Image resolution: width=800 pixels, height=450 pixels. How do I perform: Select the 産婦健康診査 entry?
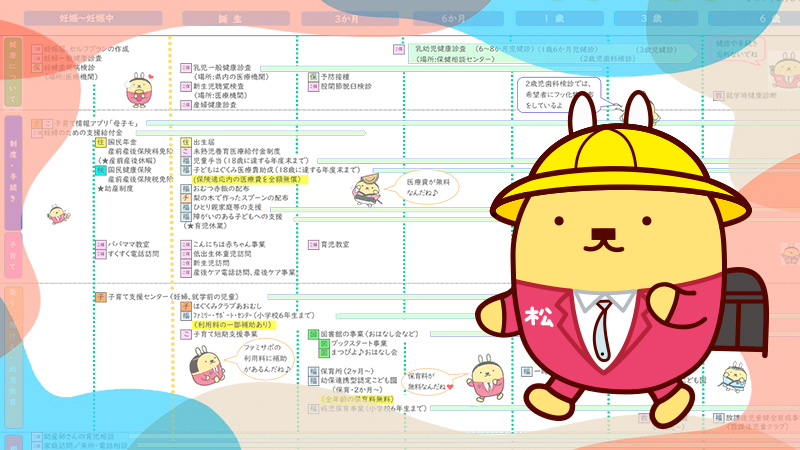(215, 105)
